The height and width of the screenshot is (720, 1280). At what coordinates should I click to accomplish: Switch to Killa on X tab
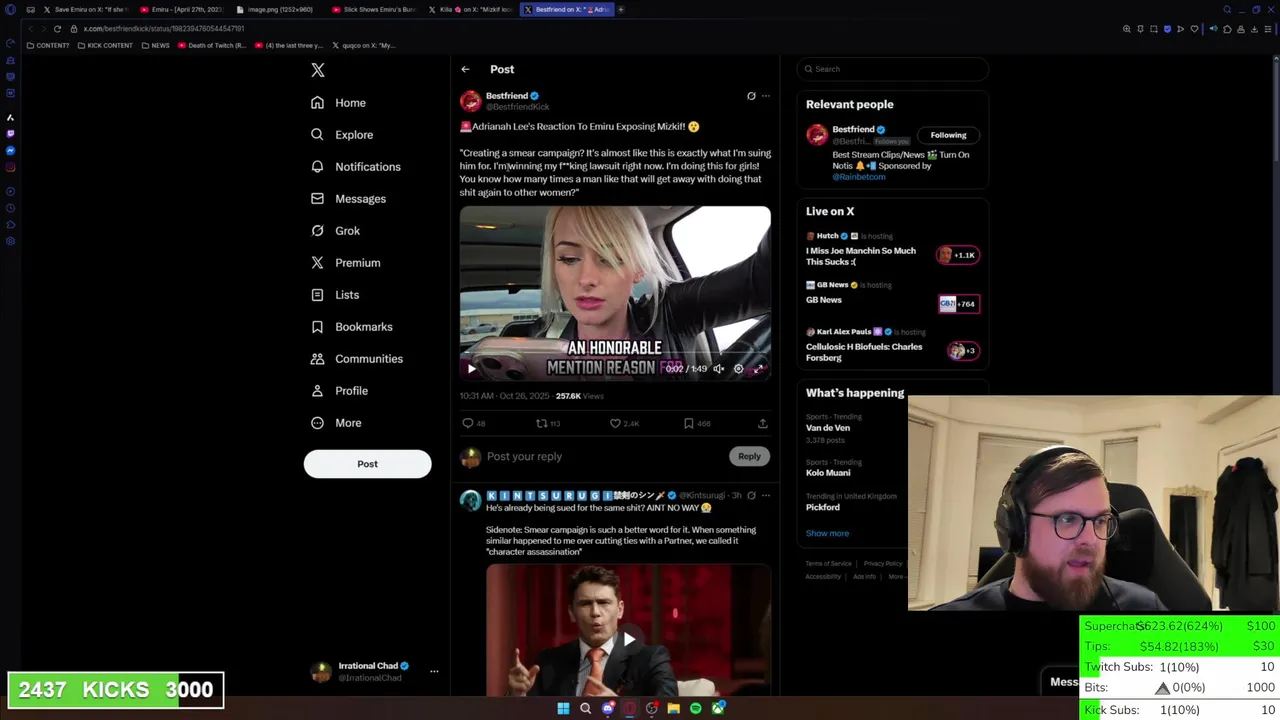[470, 10]
